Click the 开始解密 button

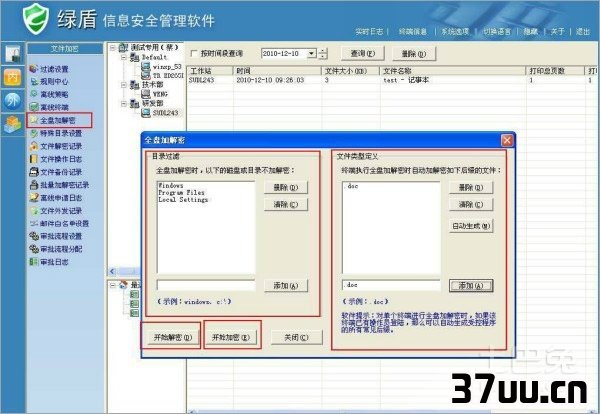[x=173, y=337]
